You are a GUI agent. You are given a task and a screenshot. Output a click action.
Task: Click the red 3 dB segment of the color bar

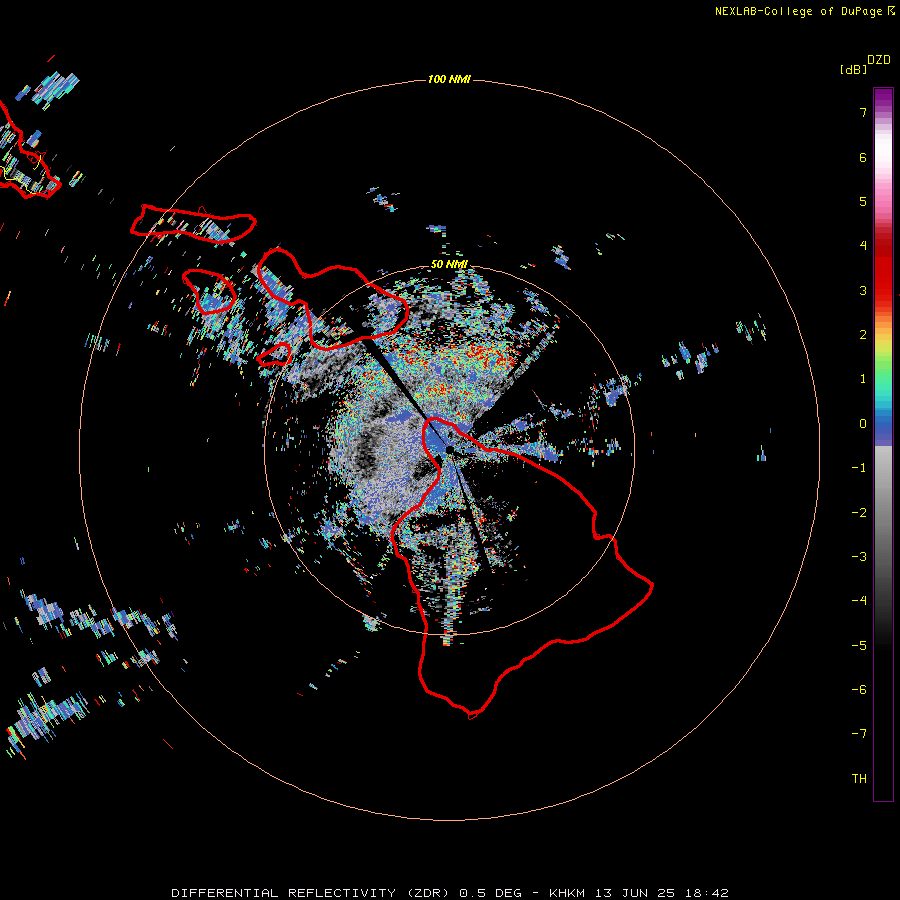tap(883, 290)
